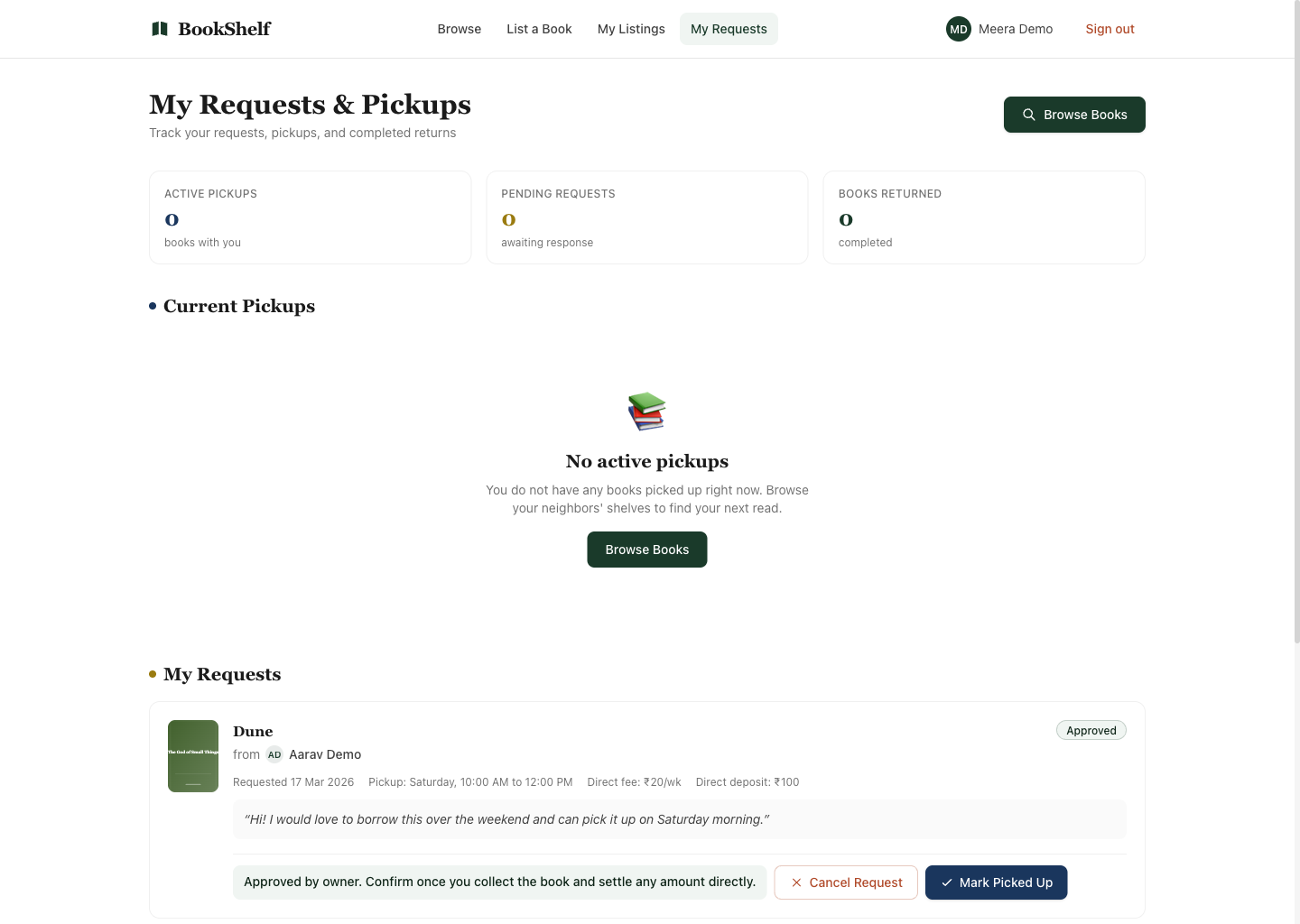
Task: Click the Approved status badge
Action: pos(1091,731)
